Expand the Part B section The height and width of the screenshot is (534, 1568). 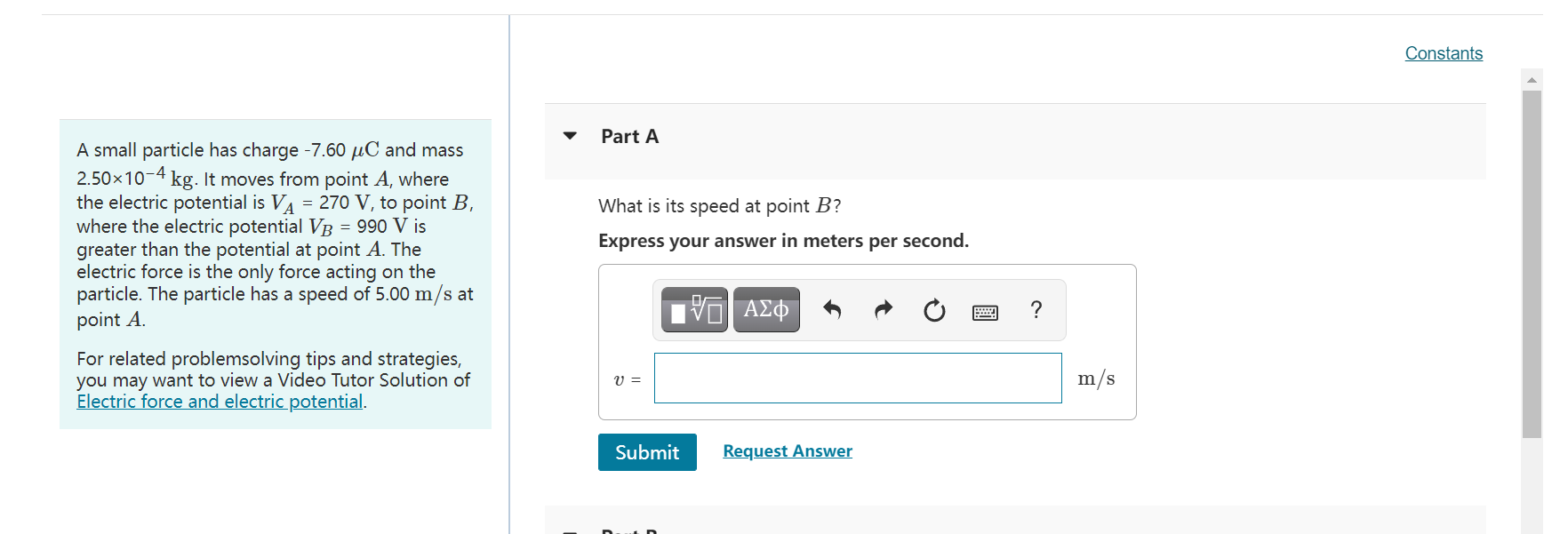(570, 531)
